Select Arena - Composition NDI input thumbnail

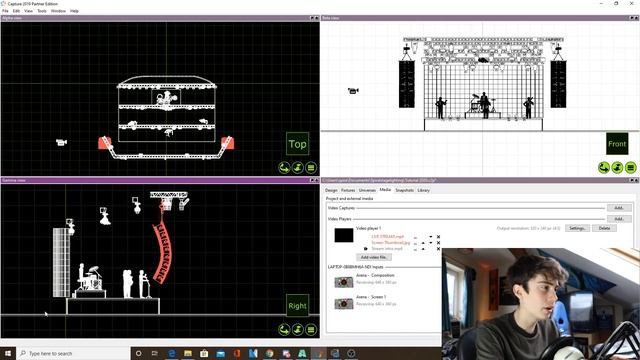click(x=344, y=282)
